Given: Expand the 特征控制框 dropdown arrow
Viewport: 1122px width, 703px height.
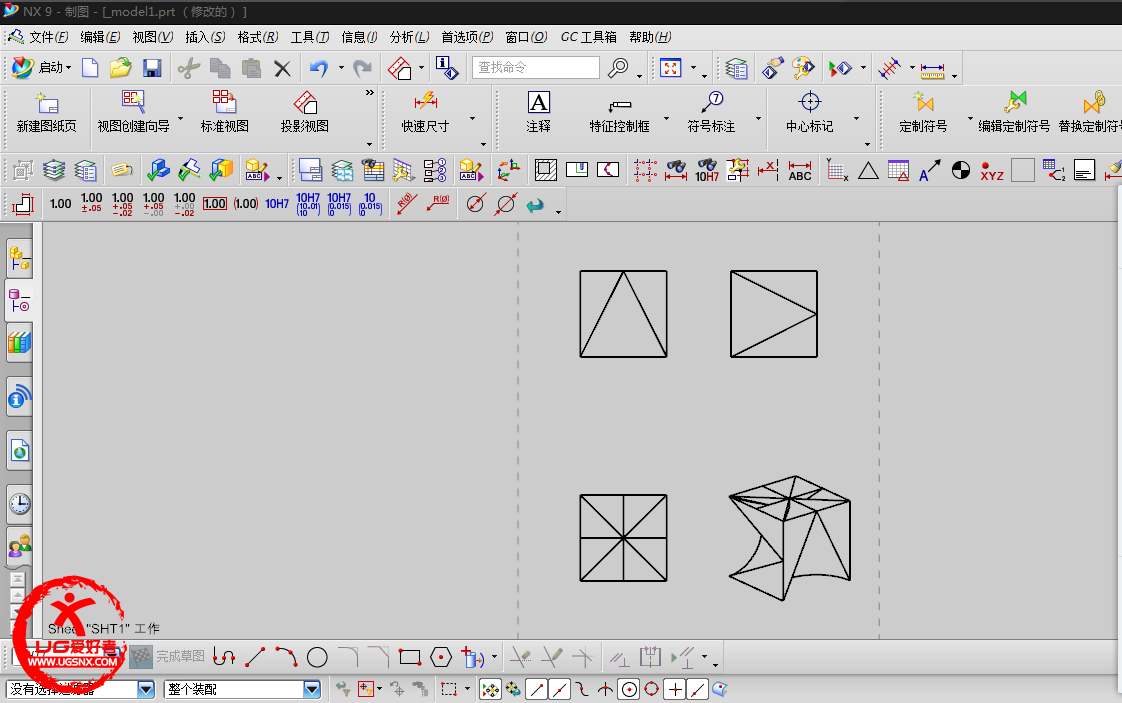Looking at the screenshot, I should tap(667, 118).
